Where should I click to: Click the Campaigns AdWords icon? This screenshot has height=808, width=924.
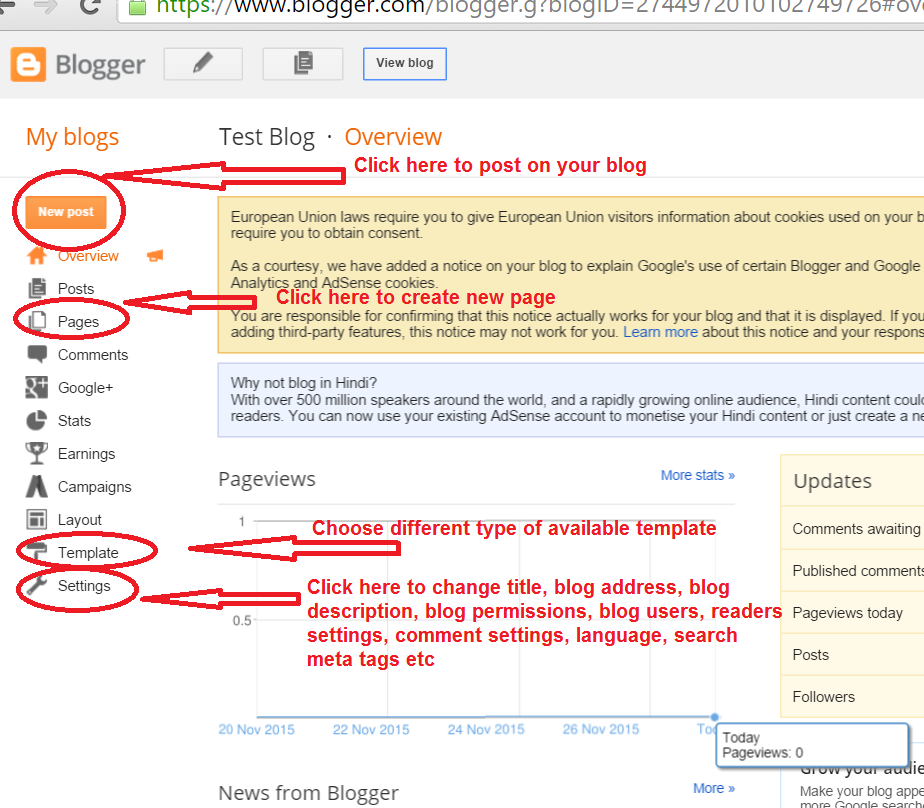(37, 486)
